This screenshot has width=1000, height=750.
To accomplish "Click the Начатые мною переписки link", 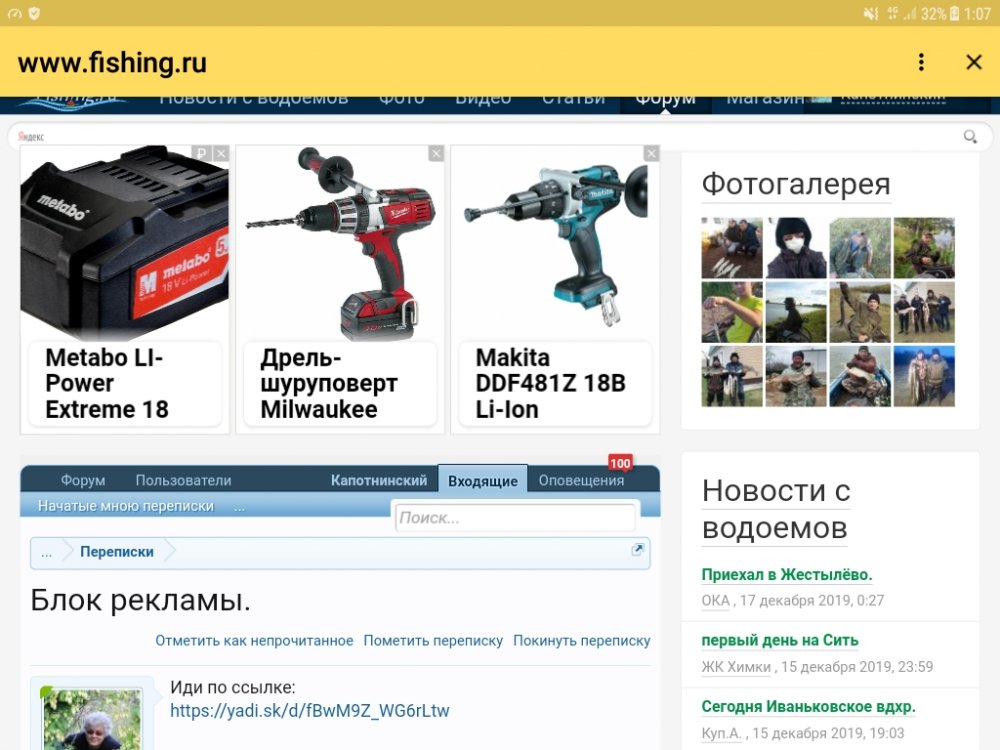I will point(126,506).
